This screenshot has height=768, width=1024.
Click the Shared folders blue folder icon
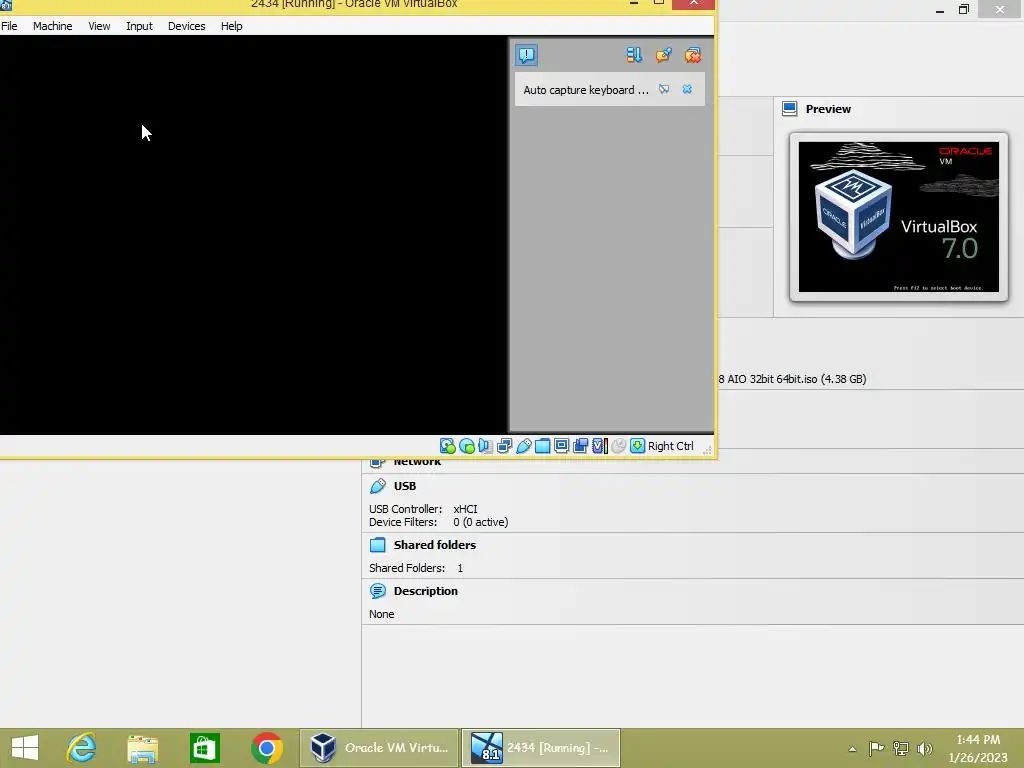coord(377,545)
